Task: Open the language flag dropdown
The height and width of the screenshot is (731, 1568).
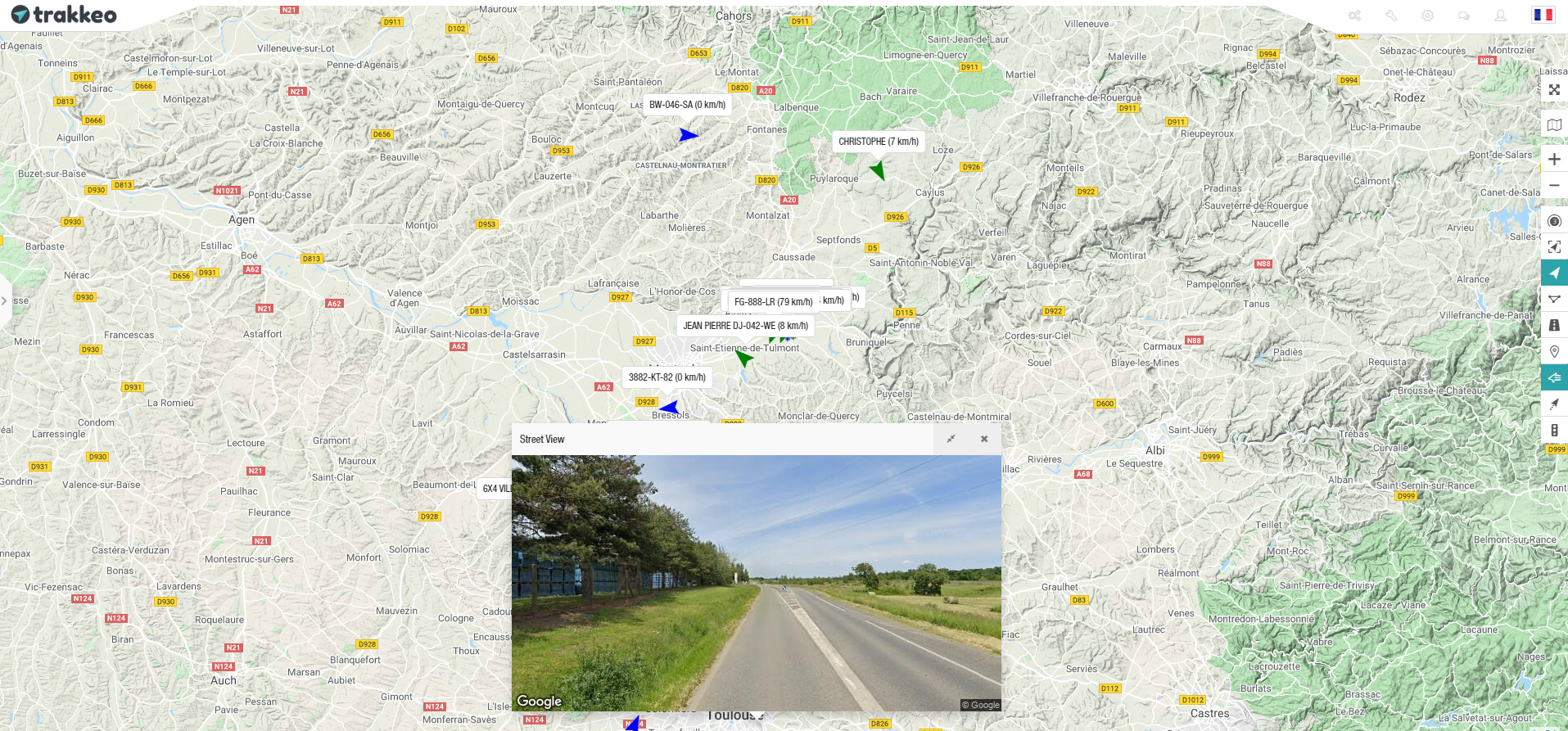Action: pyautogui.click(x=1543, y=15)
